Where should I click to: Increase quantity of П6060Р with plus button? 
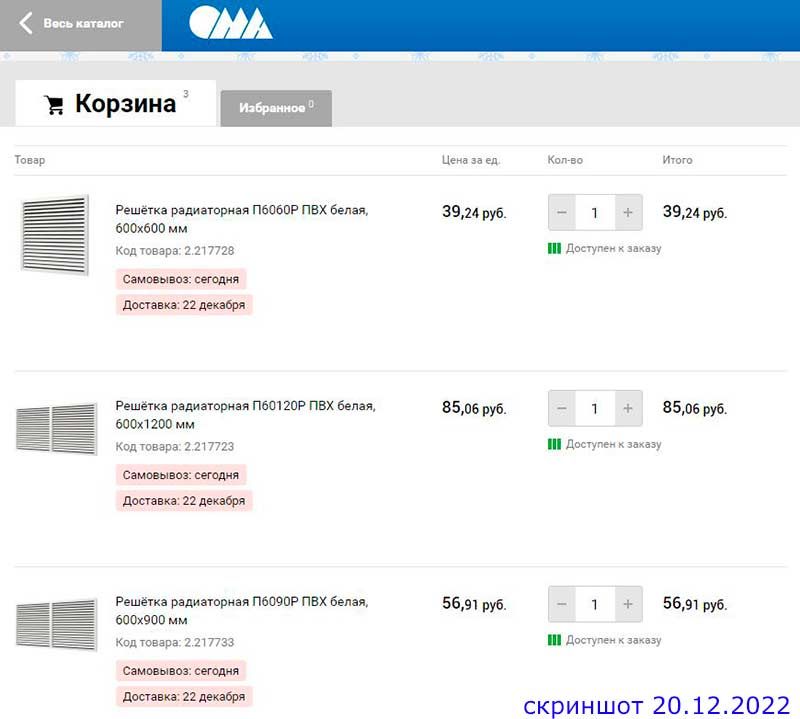click(627, 213)
